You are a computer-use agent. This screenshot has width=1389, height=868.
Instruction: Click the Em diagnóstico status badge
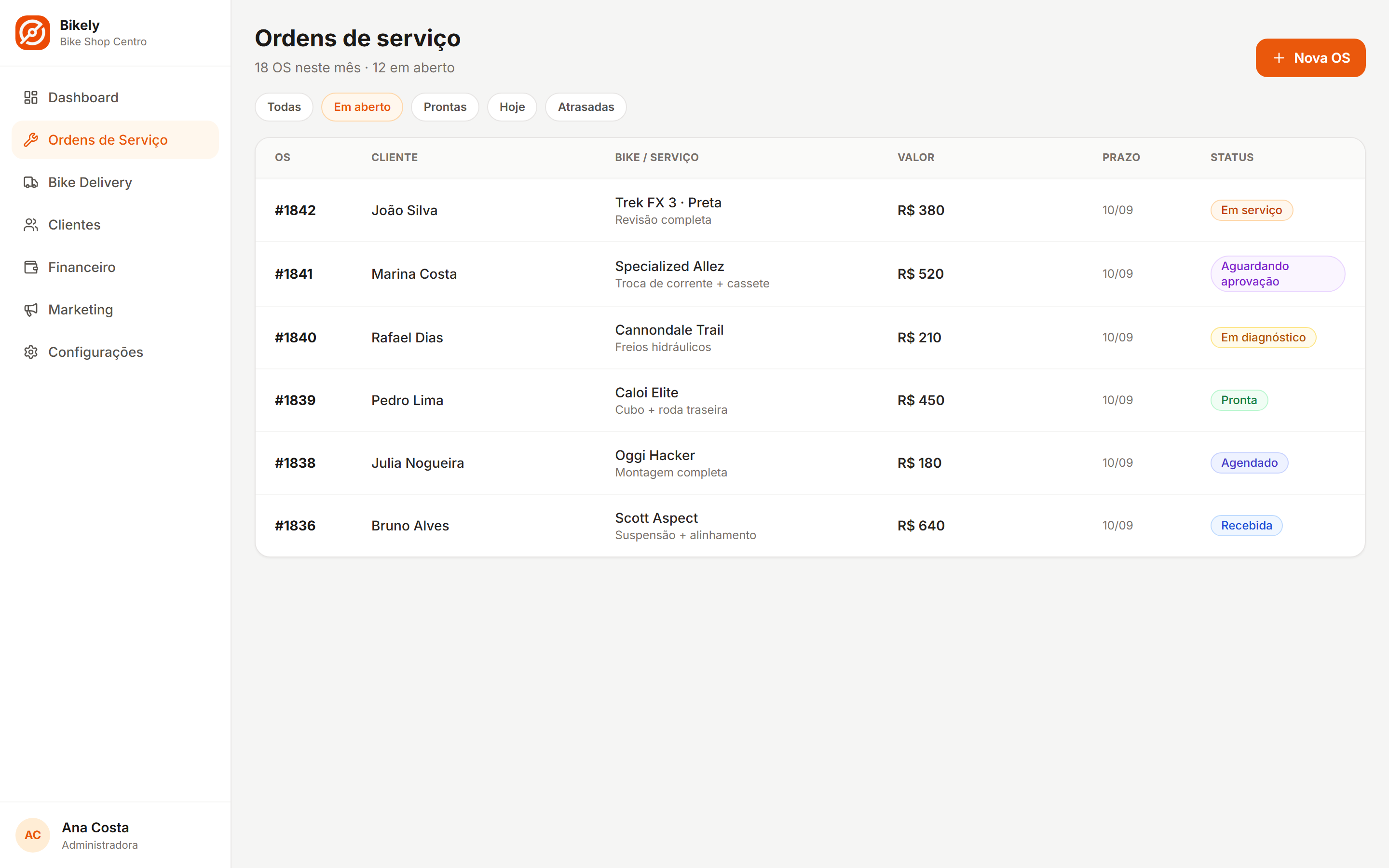(1263, 338)
